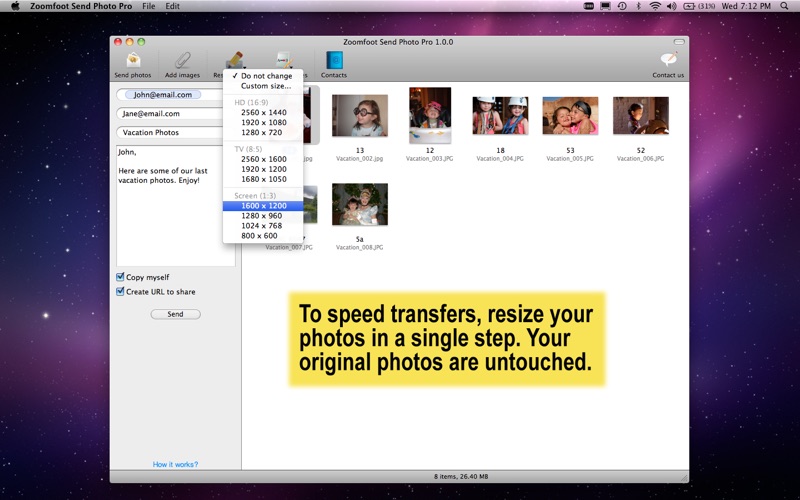Click the John@email.com recipient token
800x500 pixels.
[x=163, y=94]
